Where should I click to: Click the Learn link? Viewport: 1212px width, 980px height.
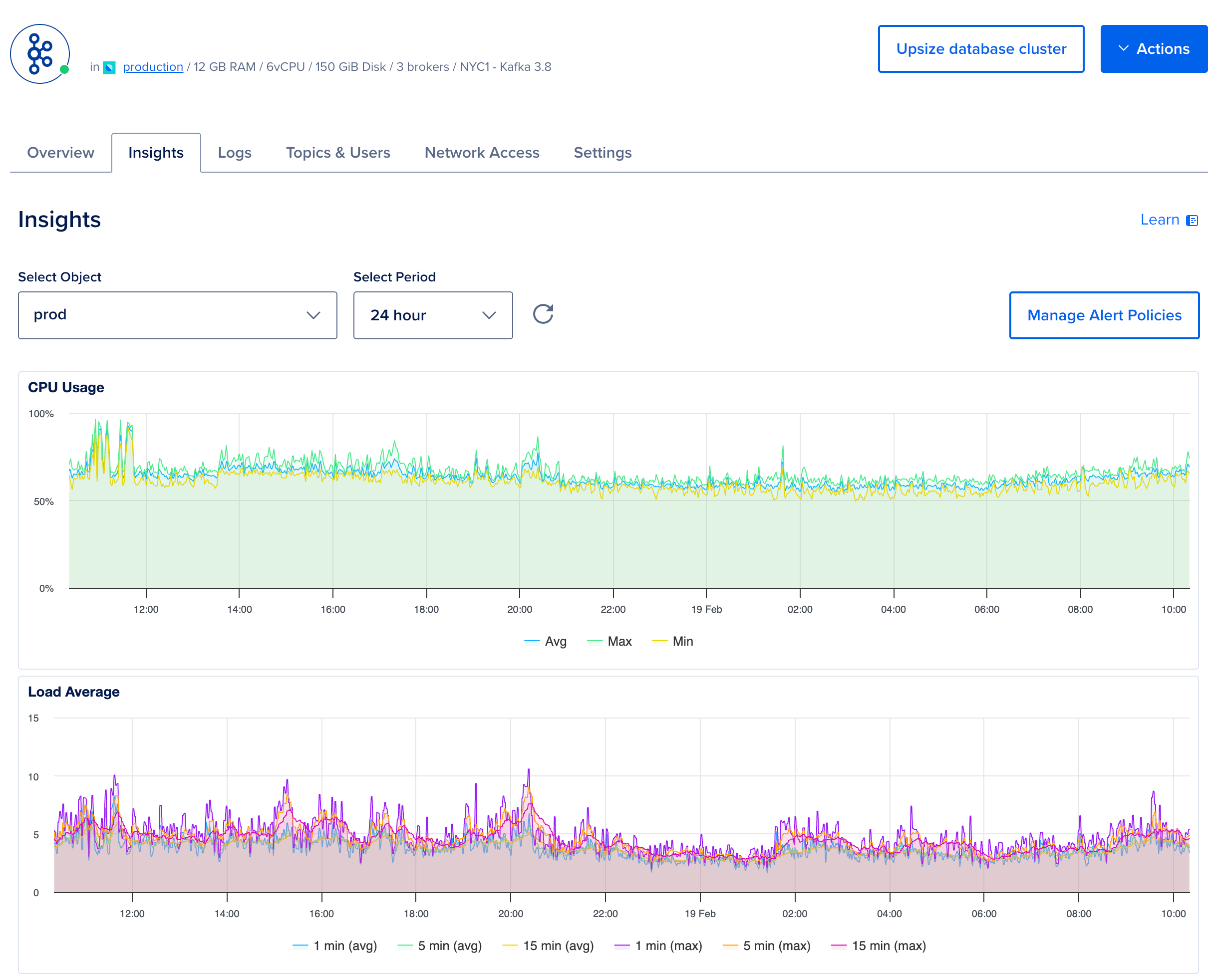(1159, 220)
